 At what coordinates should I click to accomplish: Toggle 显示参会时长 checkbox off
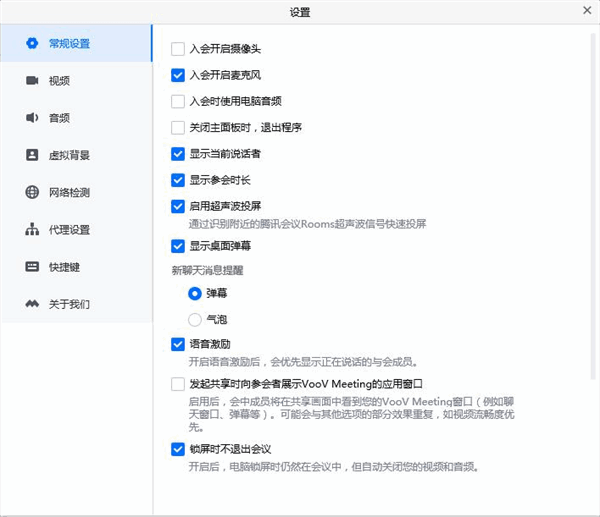(178, 180)
